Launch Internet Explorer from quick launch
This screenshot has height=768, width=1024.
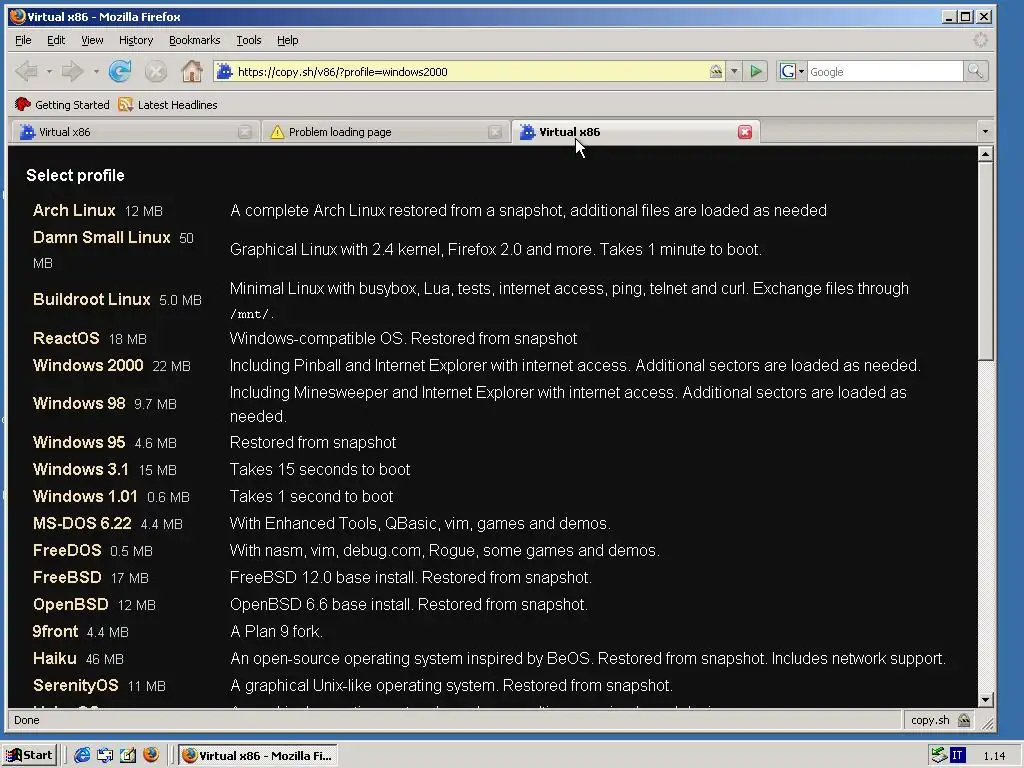pos(82,756)
